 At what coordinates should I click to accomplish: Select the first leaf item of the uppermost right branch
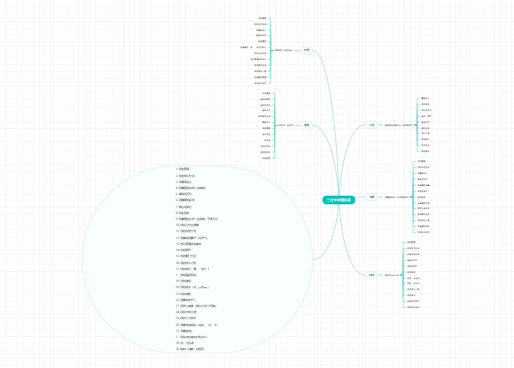[x=425, y=98]
